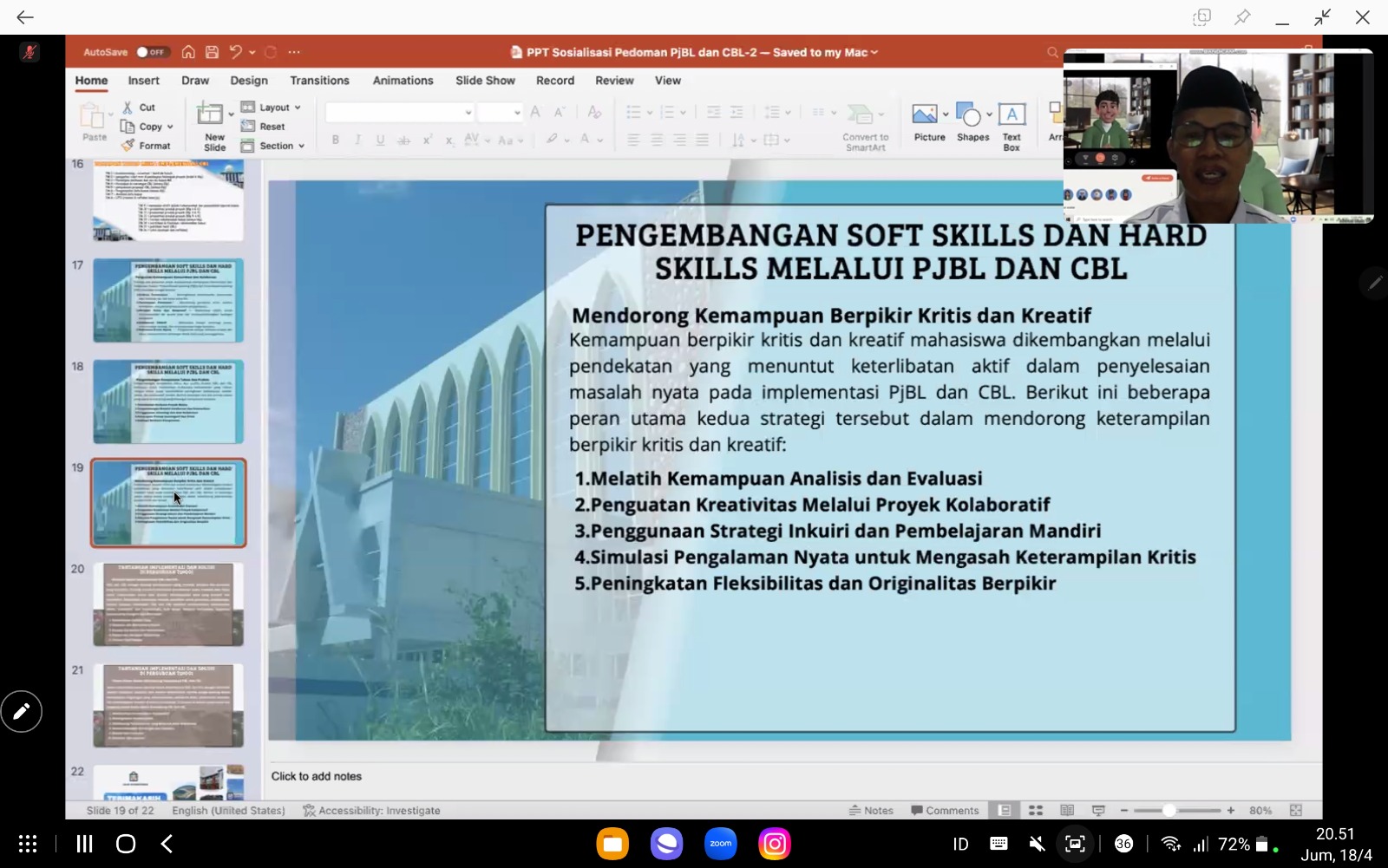Click the Text Box tool
Screen dimensions: 1388x868
coord(1012,127)
